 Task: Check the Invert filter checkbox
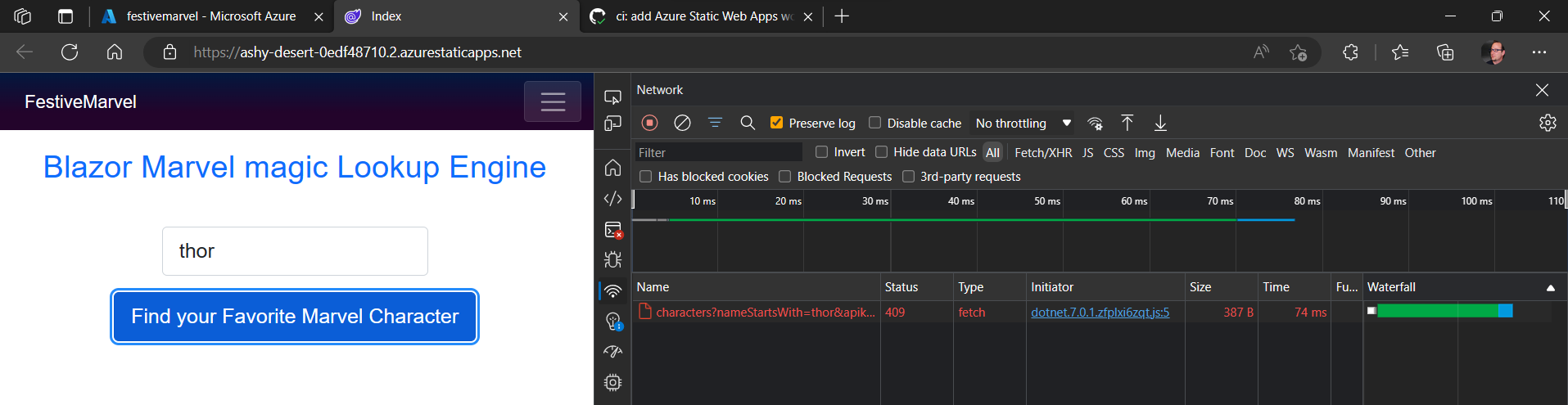(x=822, y=152)
